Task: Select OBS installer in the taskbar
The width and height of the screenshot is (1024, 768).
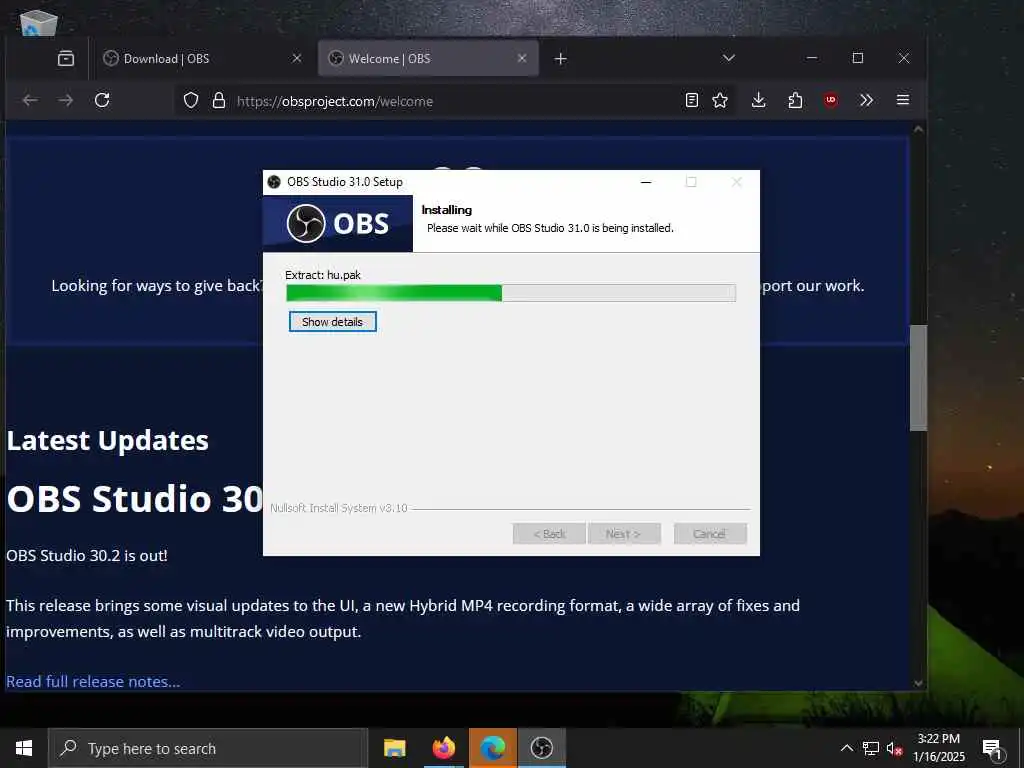Action: click(x=541, y=748)
